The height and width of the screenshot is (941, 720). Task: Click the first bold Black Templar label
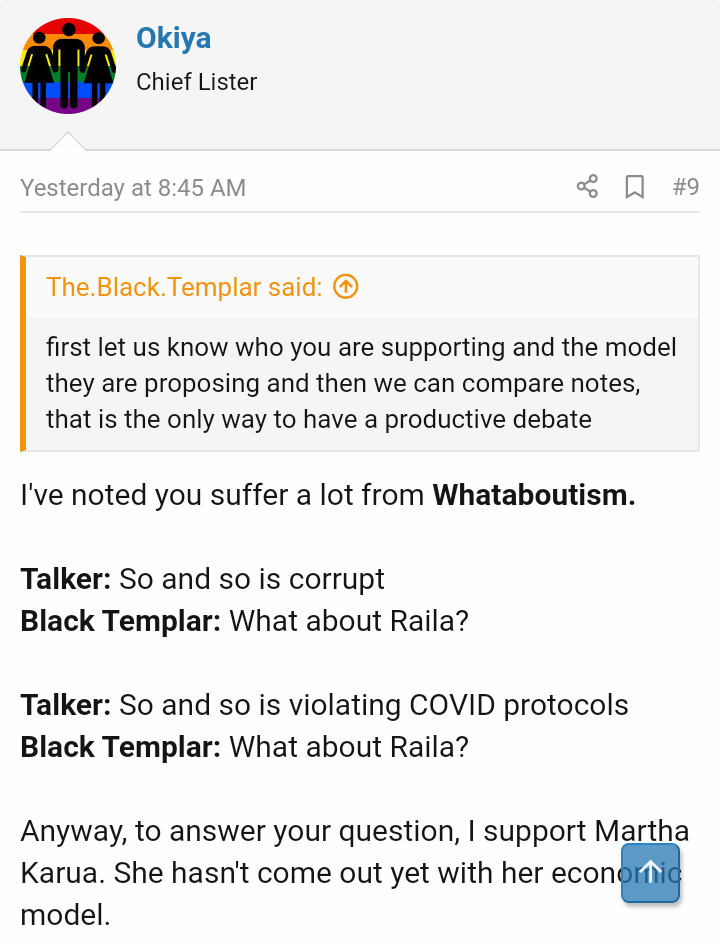120,621
